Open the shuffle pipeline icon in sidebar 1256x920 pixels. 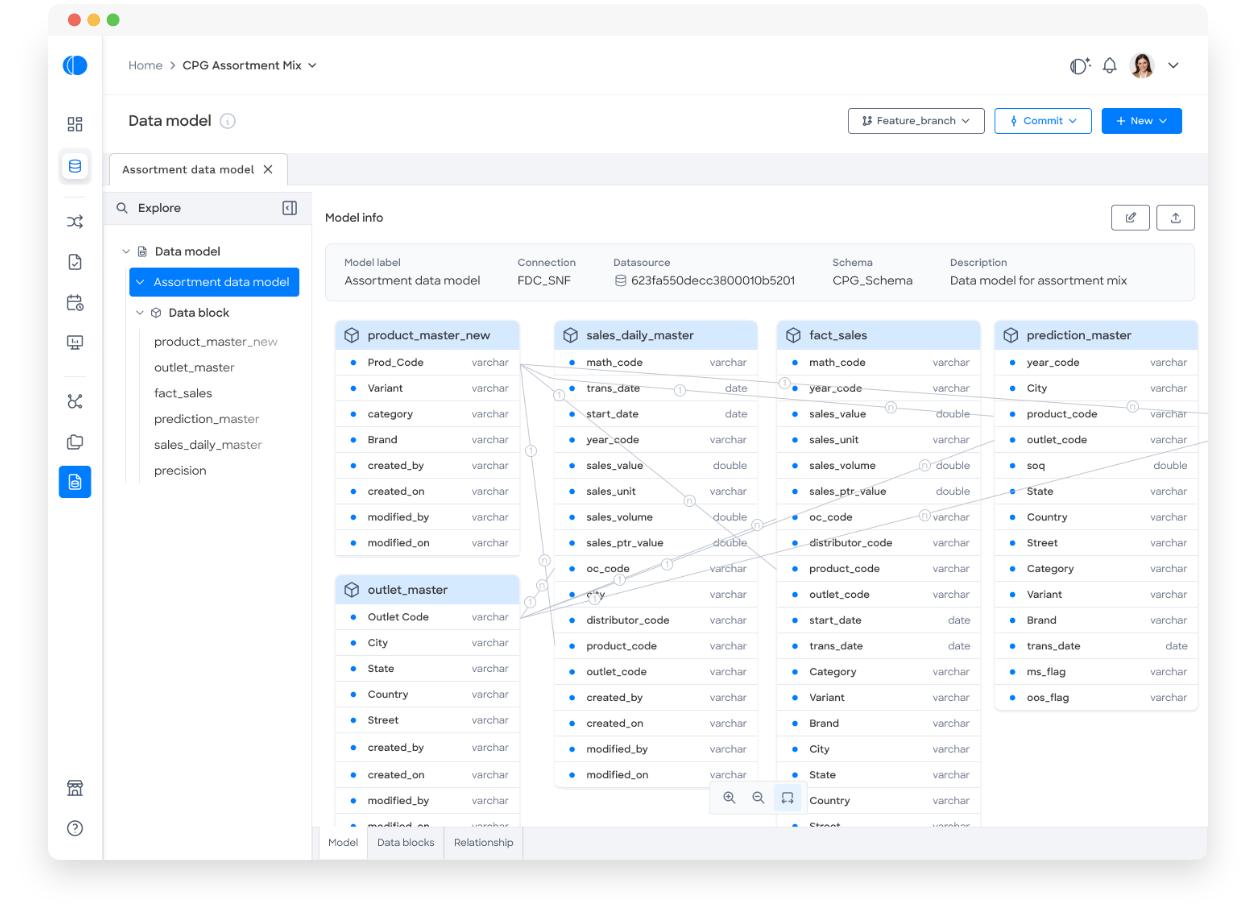pyautogui.click(x=75, y=222)
